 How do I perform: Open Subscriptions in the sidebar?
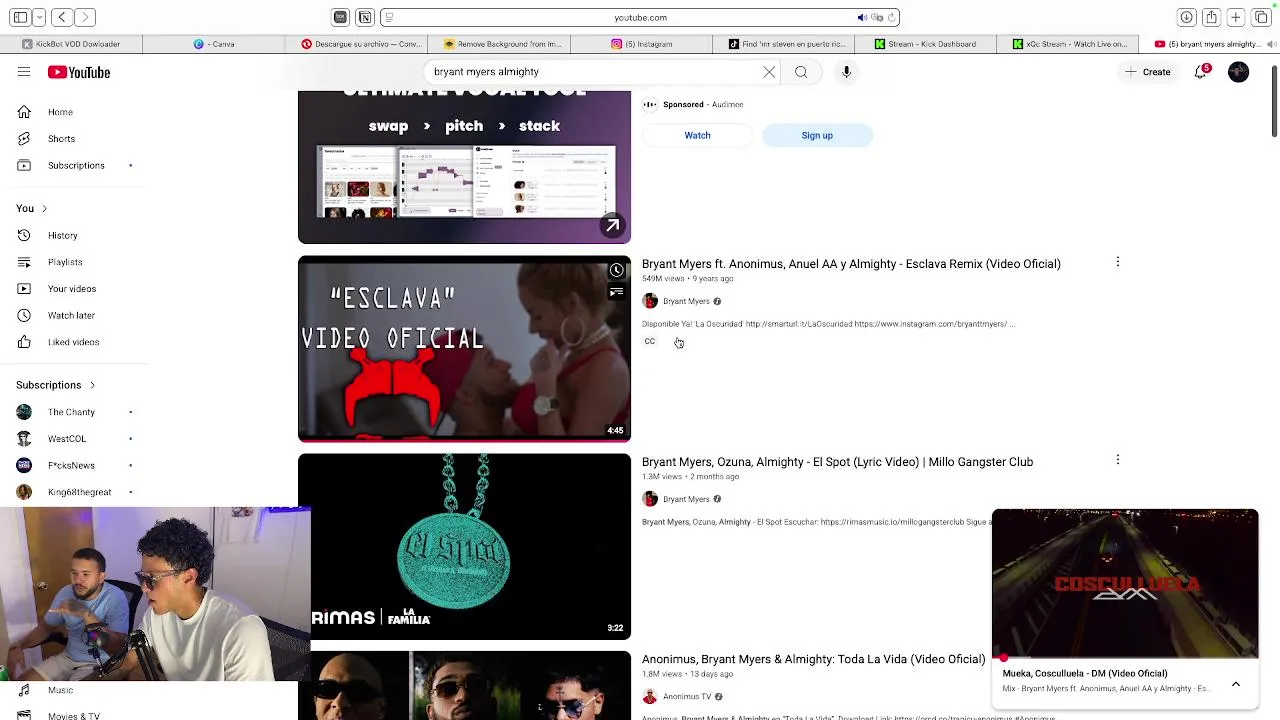tap(75, 165)
